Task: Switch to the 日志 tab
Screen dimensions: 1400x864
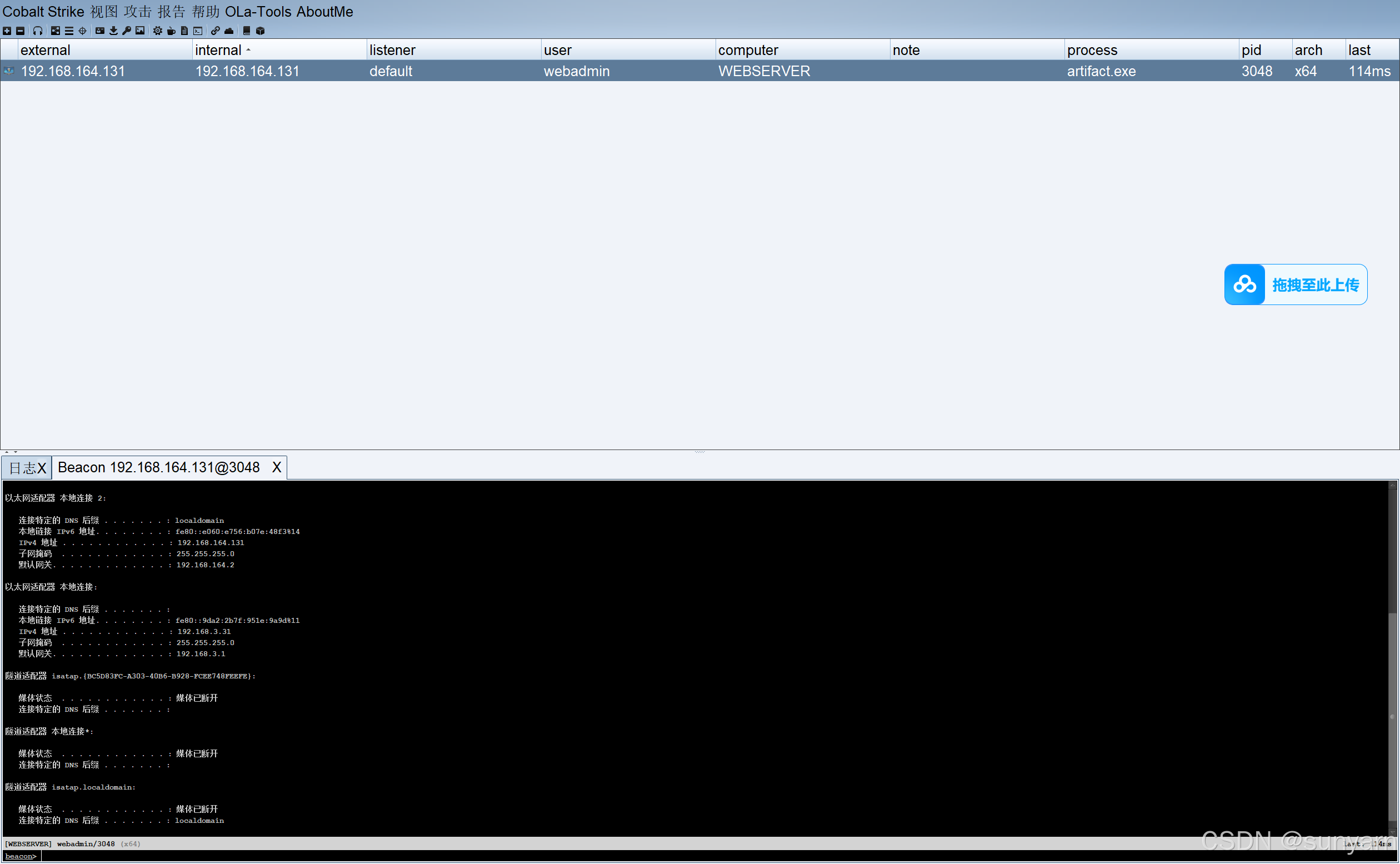Action: pyautogui.click(x=22, y=468)
